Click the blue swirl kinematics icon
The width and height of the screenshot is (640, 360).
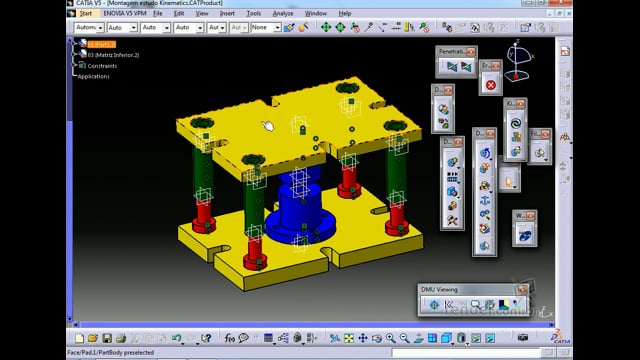[516, 123]
